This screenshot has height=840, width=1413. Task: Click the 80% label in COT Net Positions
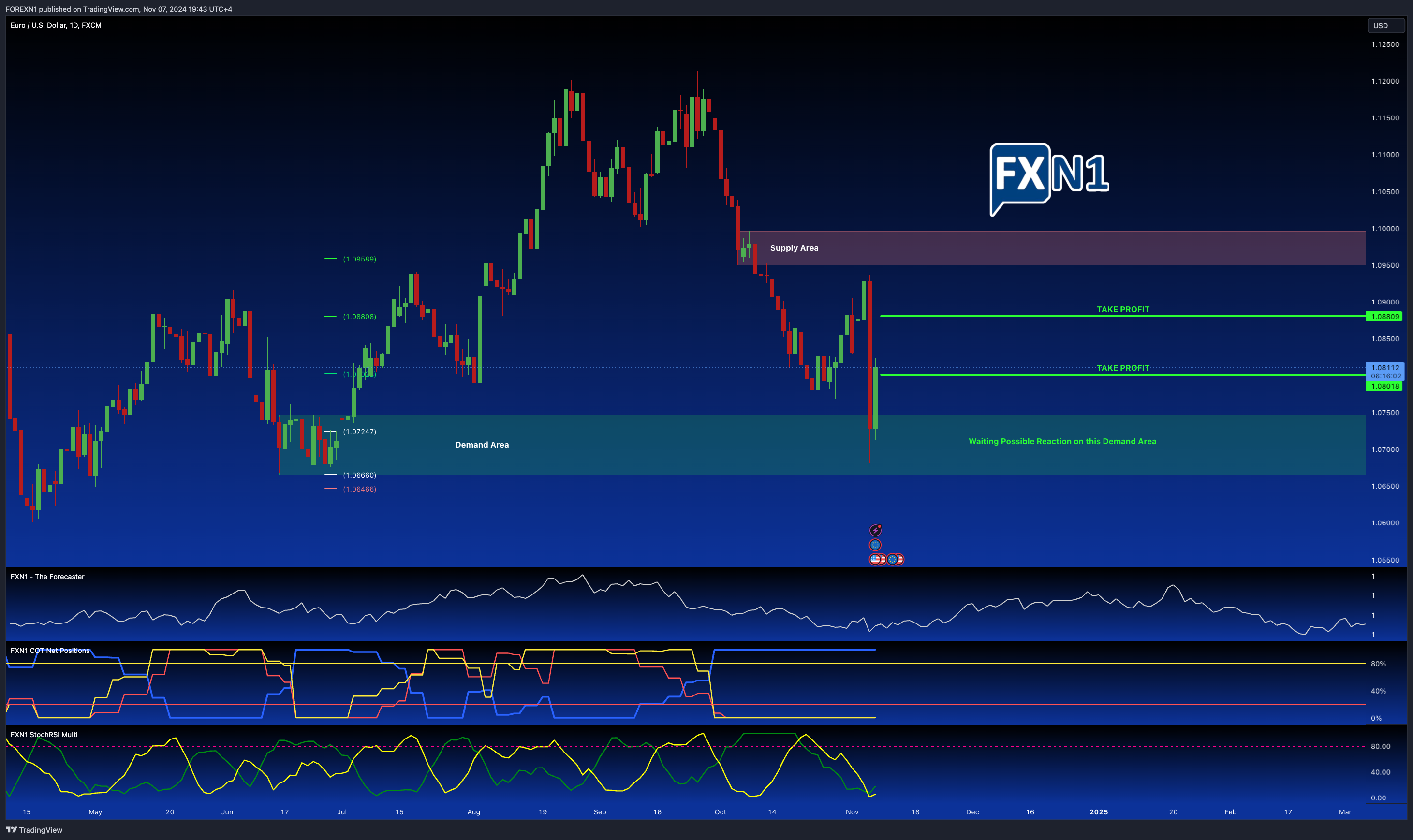coord(1379,664)
